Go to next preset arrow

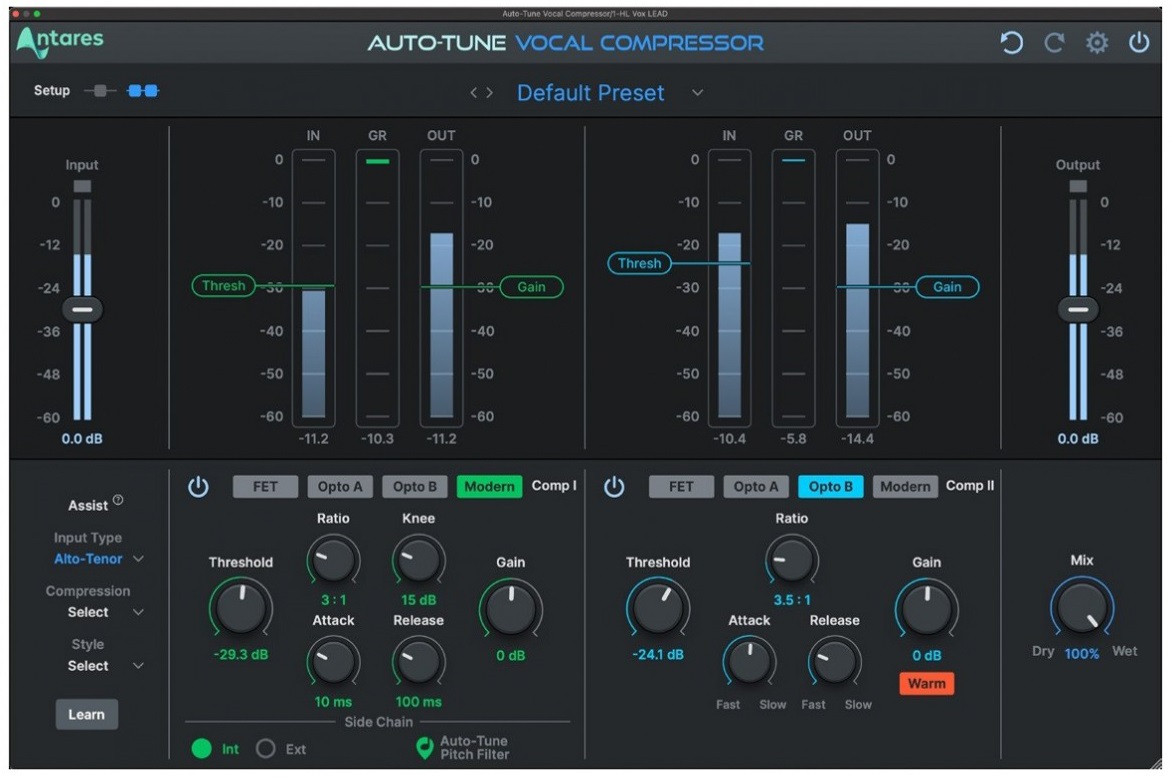[490, 93]
